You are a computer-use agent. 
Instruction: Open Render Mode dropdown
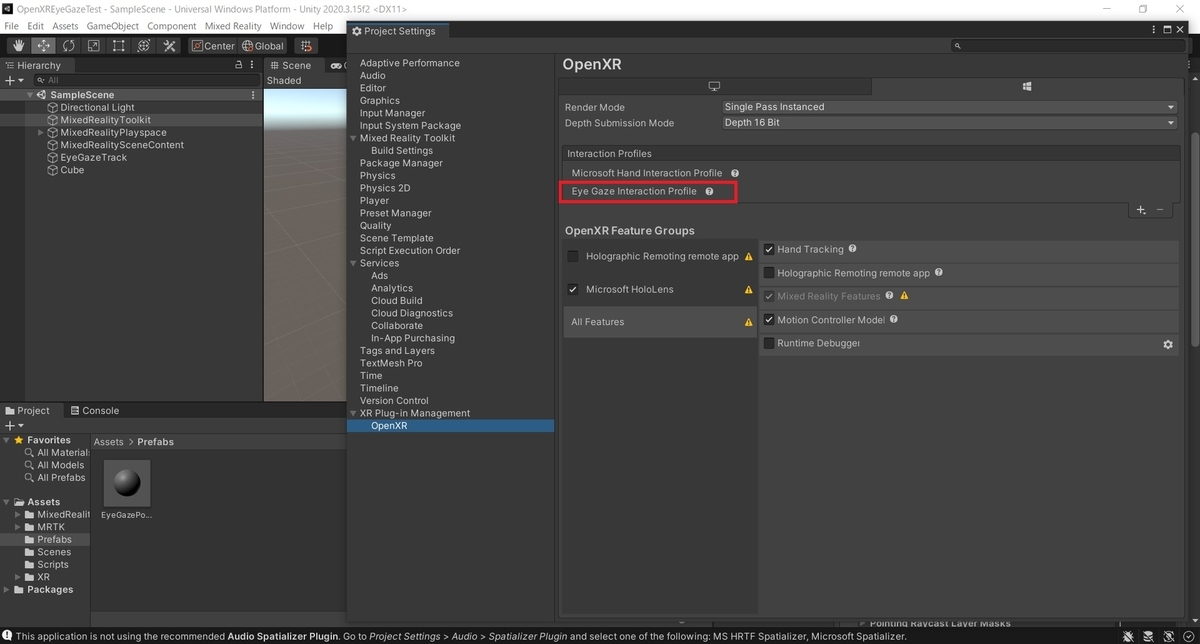pyautogui.click(x=949, y=107)
